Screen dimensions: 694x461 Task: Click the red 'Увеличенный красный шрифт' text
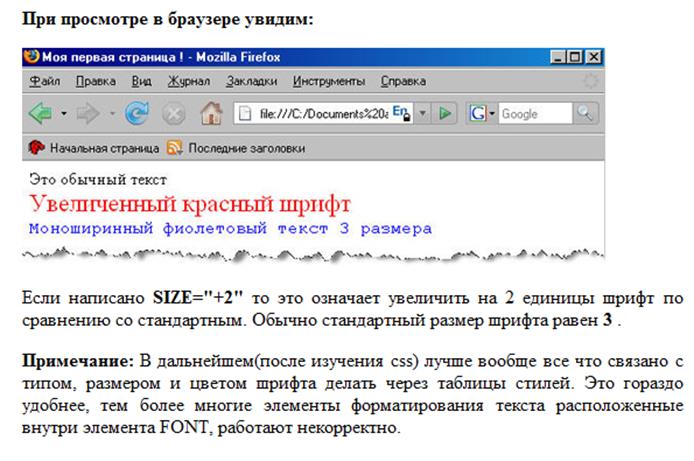190,204
